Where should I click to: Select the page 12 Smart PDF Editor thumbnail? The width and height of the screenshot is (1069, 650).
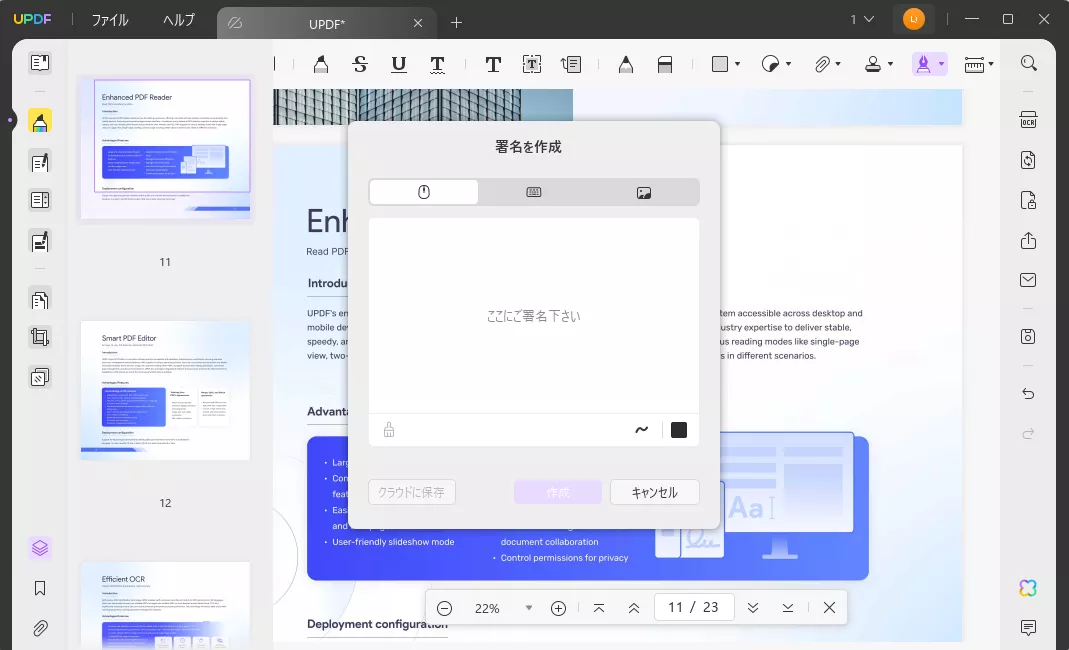click(x=166, y=390)
